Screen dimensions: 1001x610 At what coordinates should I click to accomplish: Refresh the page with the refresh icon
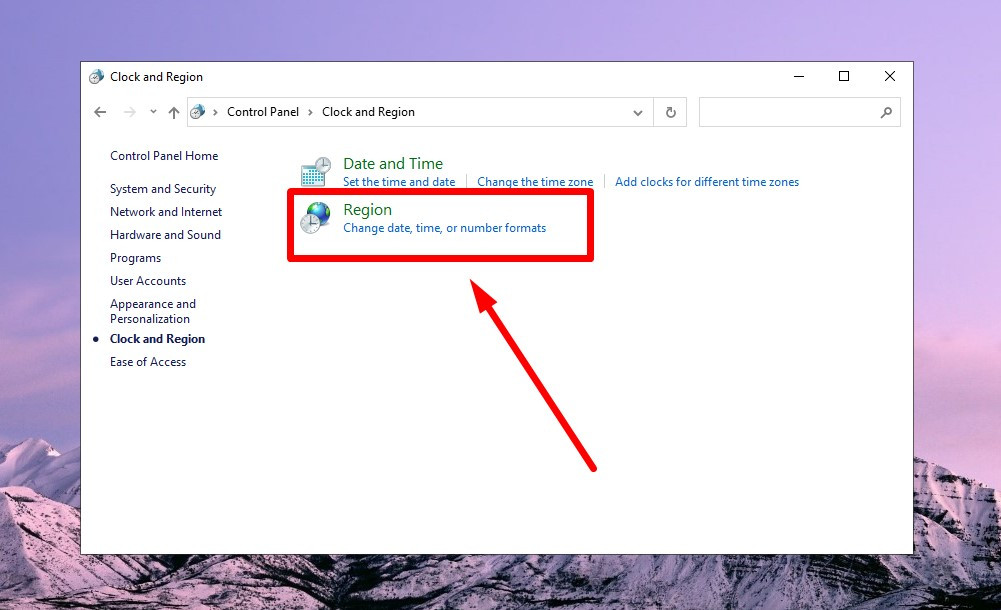(670, 112)
